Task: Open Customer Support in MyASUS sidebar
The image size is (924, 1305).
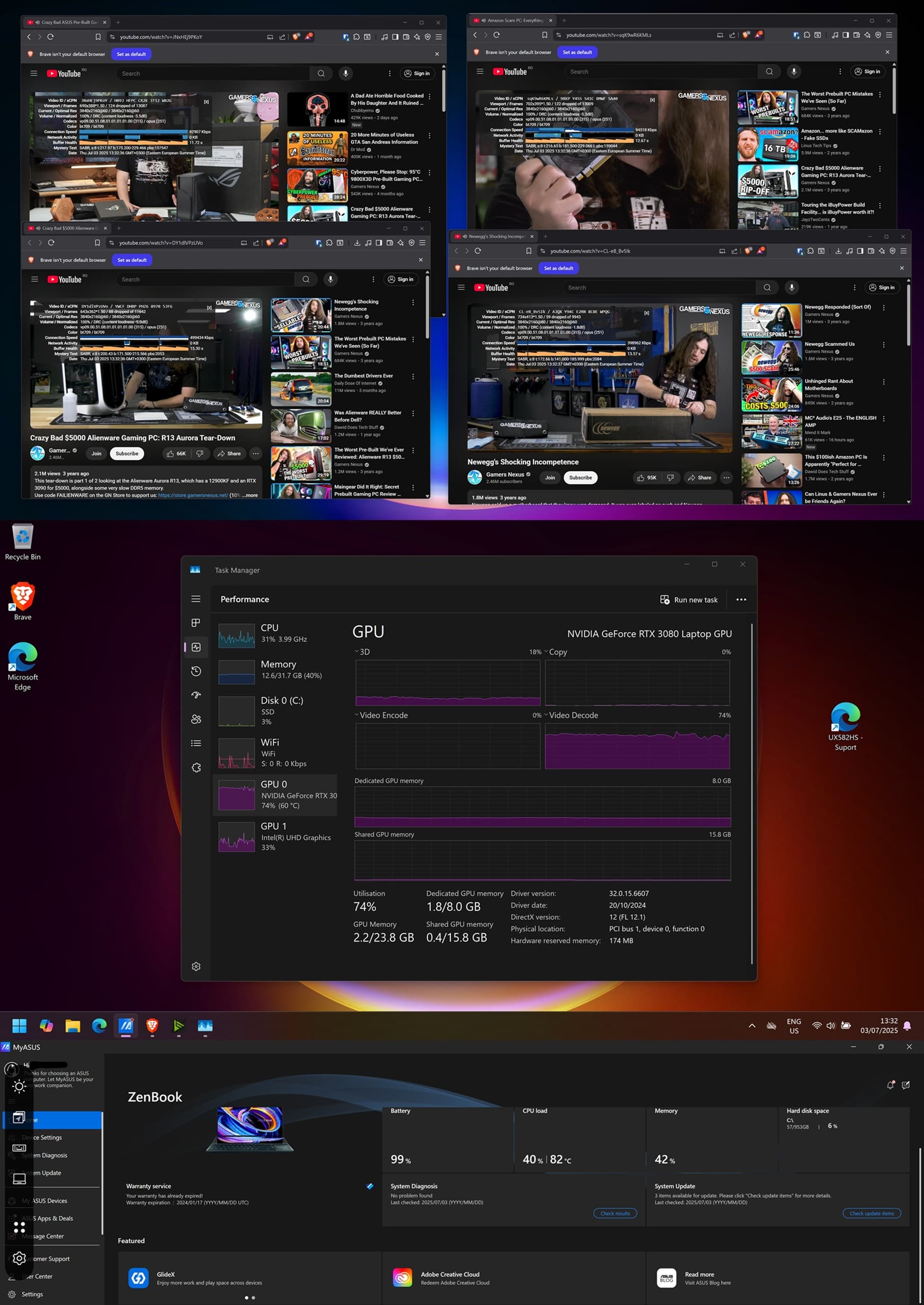Action: pyautogui.click(x=52, y=1259)
